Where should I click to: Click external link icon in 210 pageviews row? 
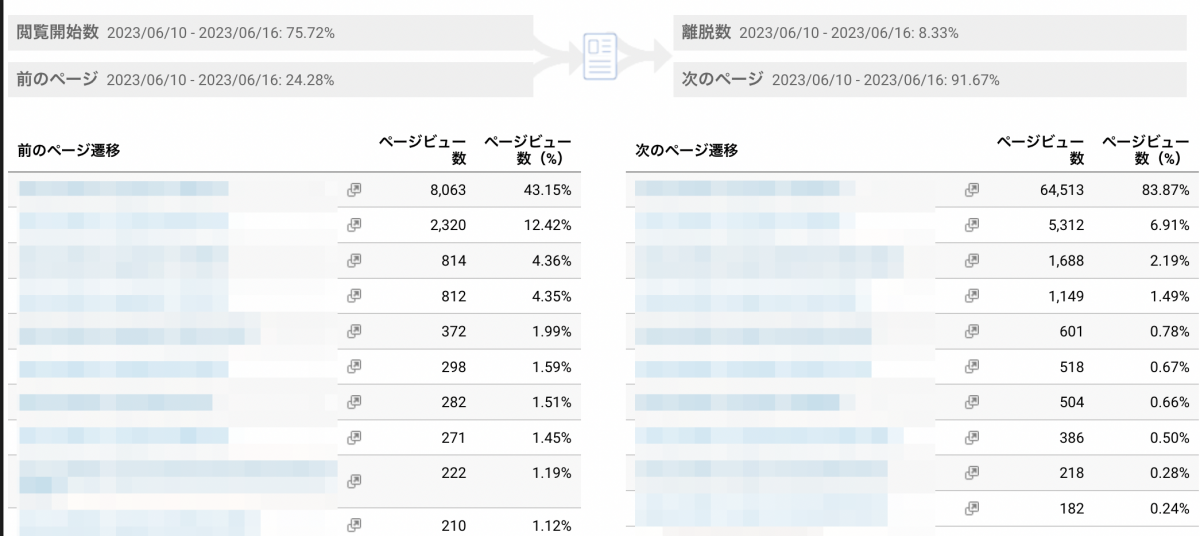tap(354, 525)
